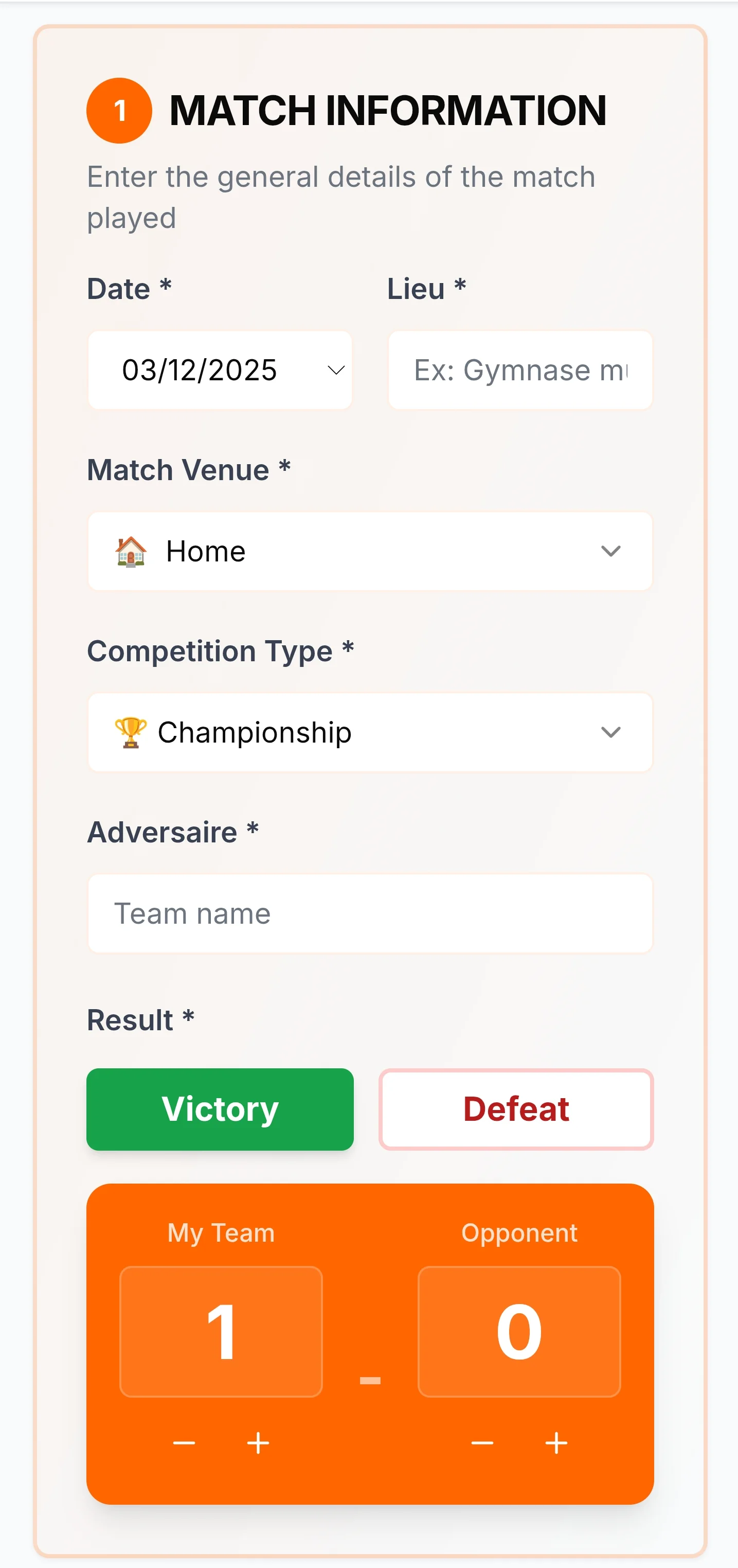Expand the Match Venue dropdown arrow

click(x=610, y=552)
